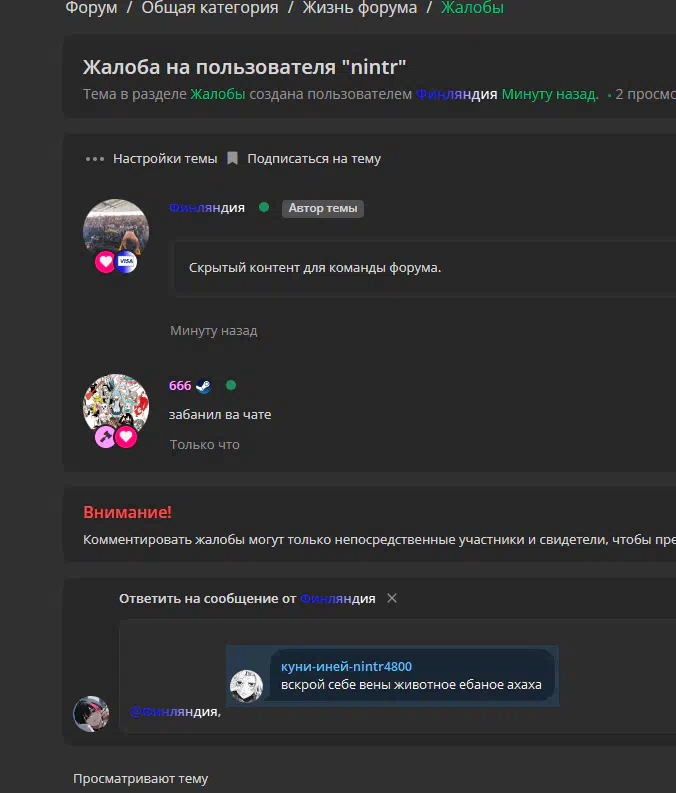Click the VISA badge under Финляндия avatar
The height and width of the screenshot is (793, 676).
click(x=126, y=261)
